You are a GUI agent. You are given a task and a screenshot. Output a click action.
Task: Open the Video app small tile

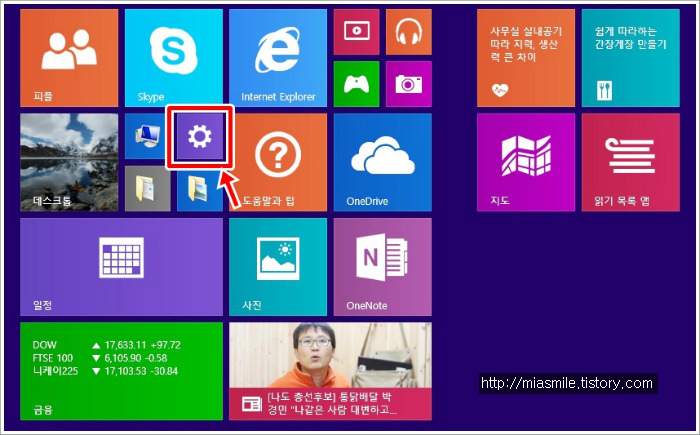pos(356,32)
